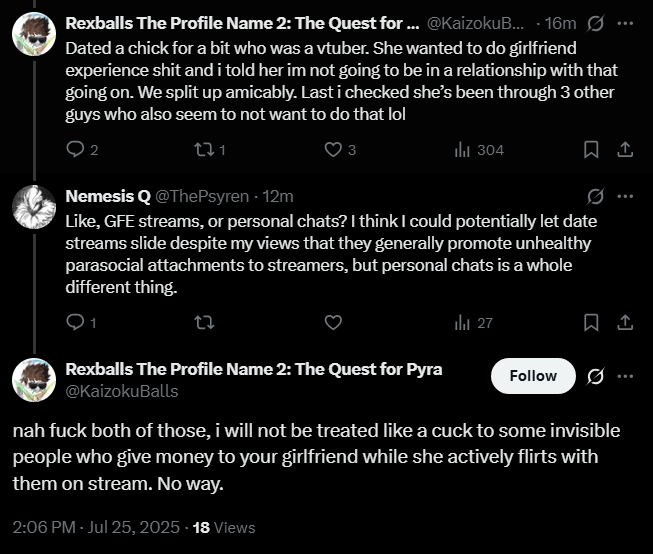Reply to Nemesis Q's tweet
The width and height of the screenshot is (653, 554).
(76, 322)
